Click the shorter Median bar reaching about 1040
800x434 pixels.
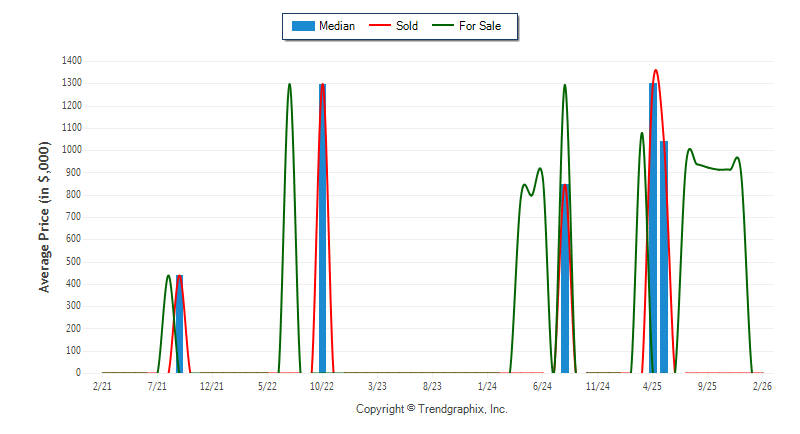pos(664,260)
